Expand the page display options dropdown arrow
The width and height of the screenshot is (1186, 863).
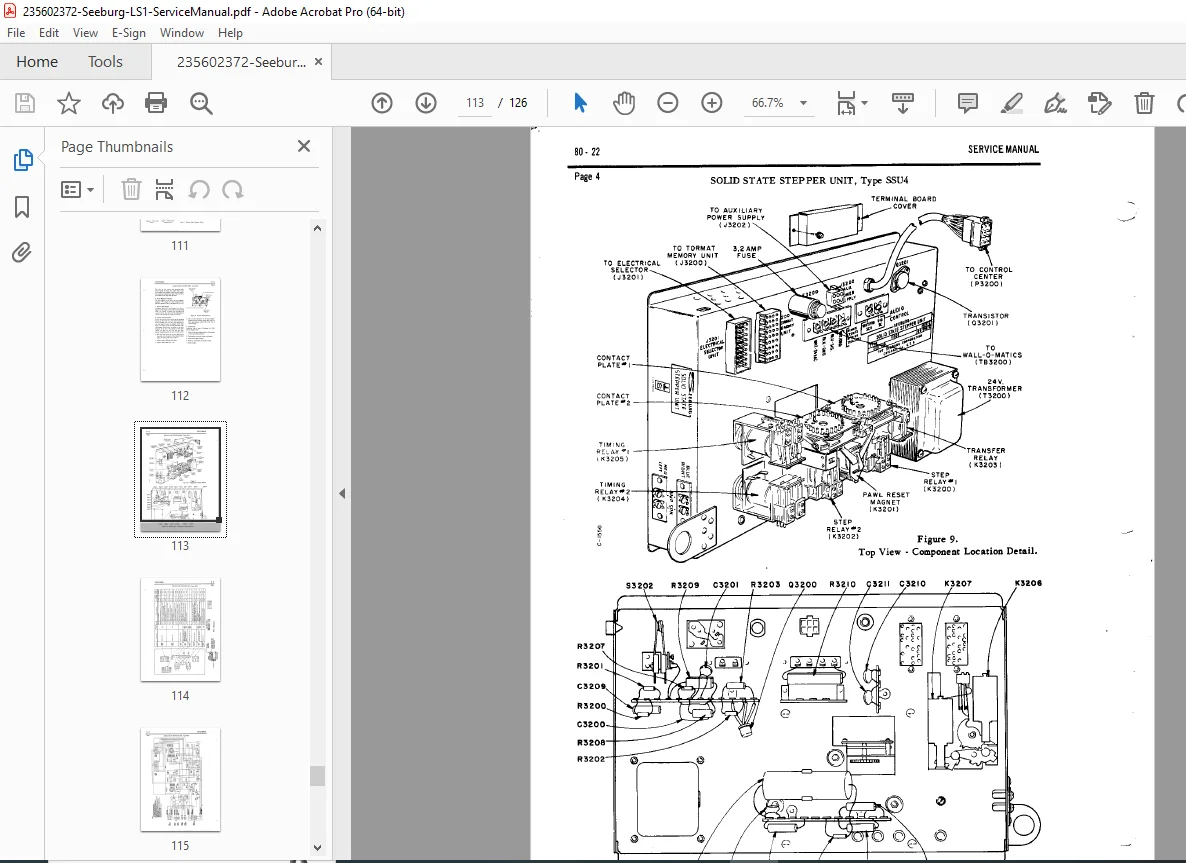865,103
